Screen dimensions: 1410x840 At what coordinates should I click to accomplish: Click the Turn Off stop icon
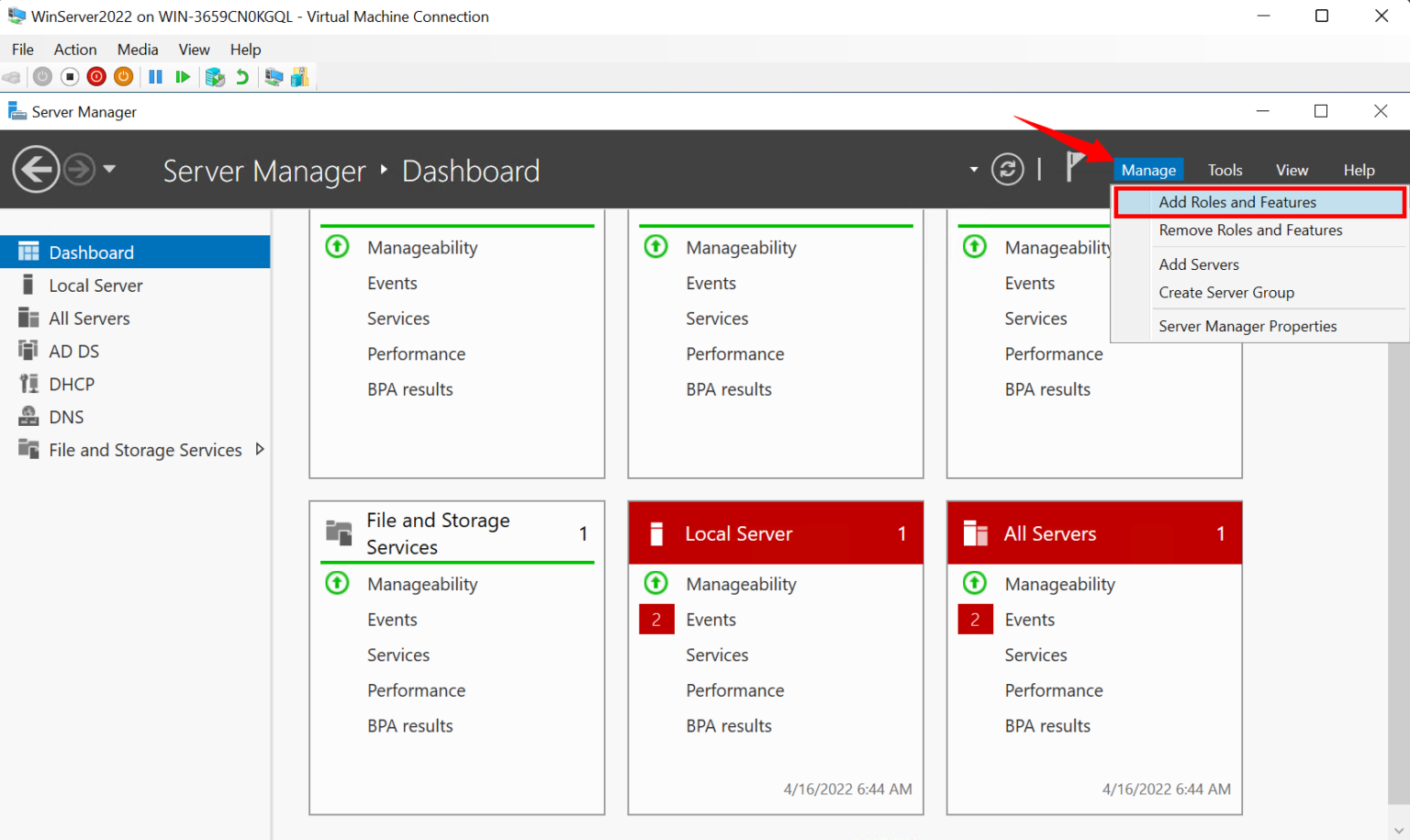[70, 77]
